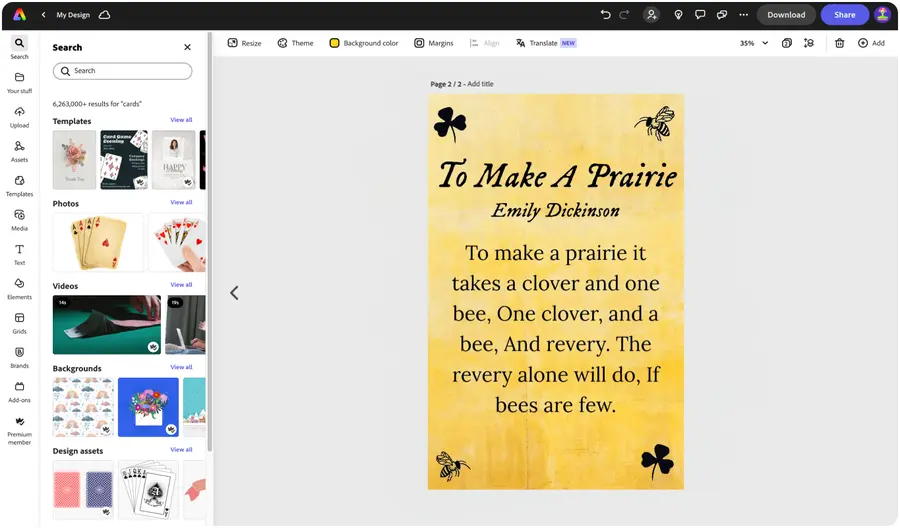View all Templates results
900x528 pixels.
click(181, 120)
